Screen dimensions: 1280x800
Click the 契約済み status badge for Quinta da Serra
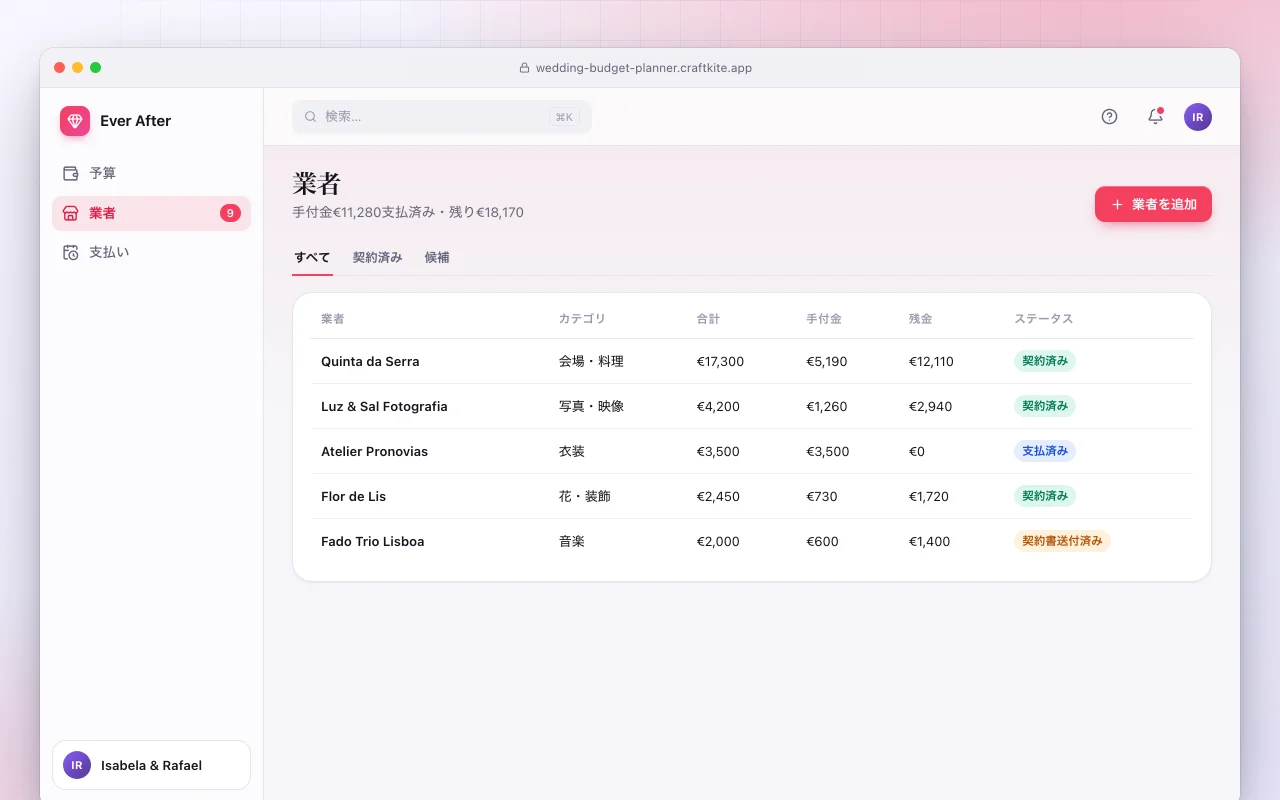(x=1045, y=361)
